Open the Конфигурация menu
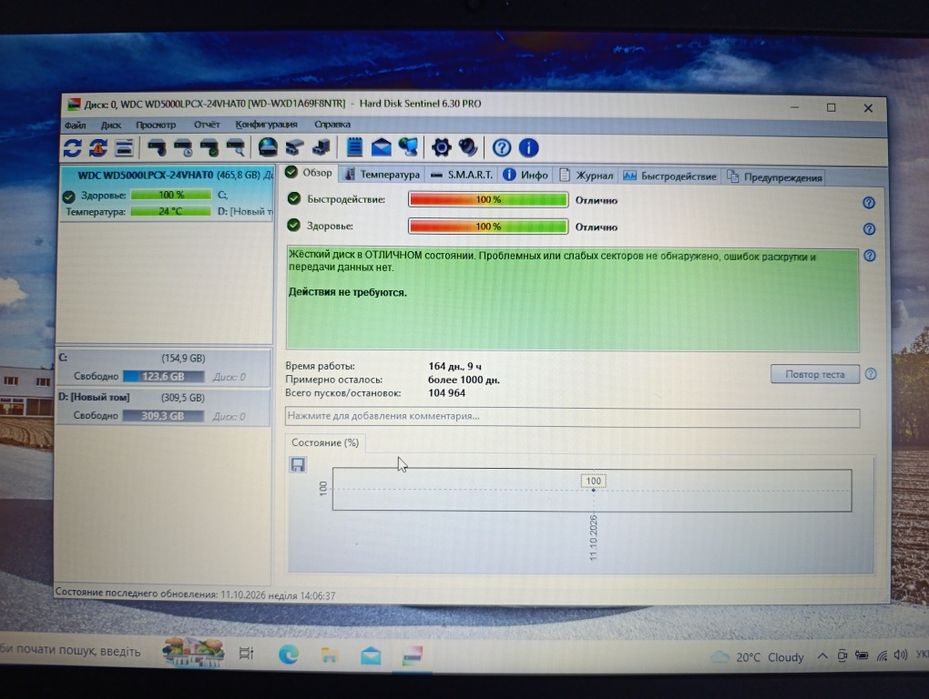This screenshot has width=929, height=699. (x=266, y=124)
